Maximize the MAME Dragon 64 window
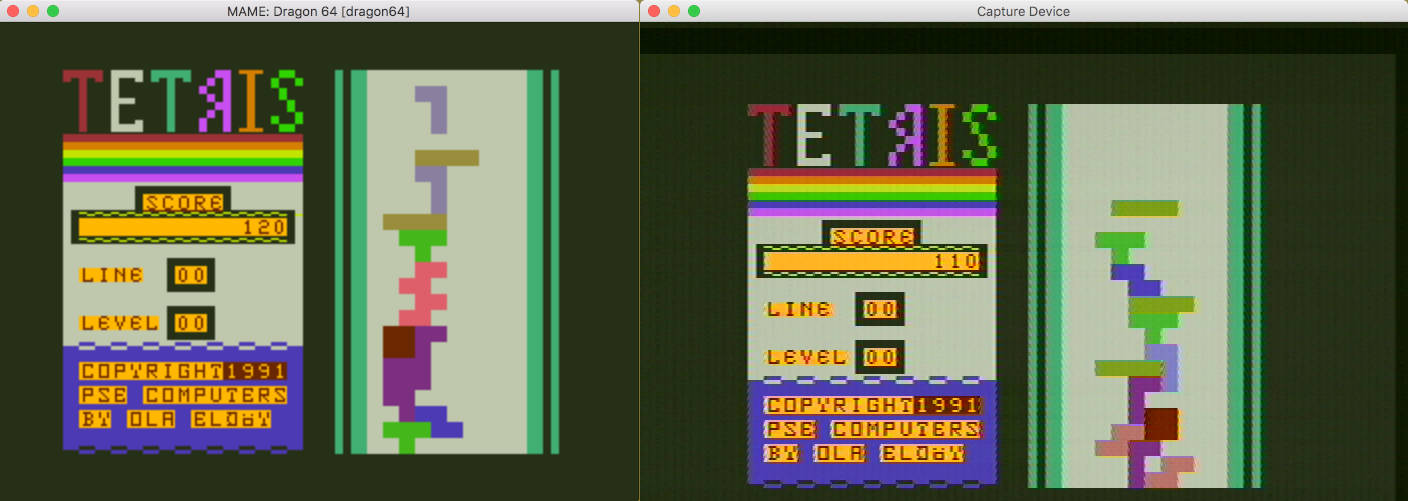This screenshot has width=1408, height=501. (53, 11)
